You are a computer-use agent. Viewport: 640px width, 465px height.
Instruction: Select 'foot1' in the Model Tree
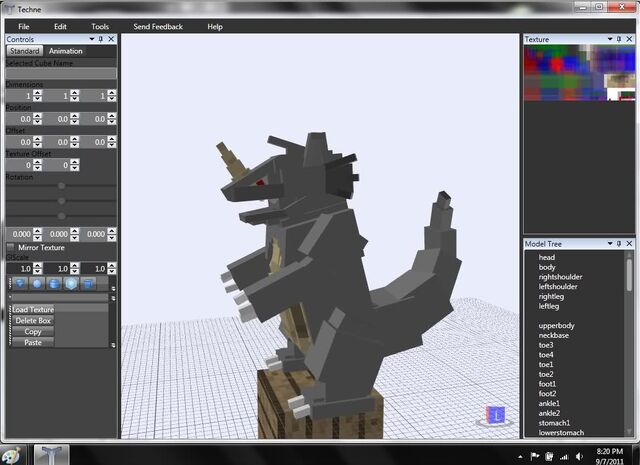pyautogui.click(x=547, y=384)
